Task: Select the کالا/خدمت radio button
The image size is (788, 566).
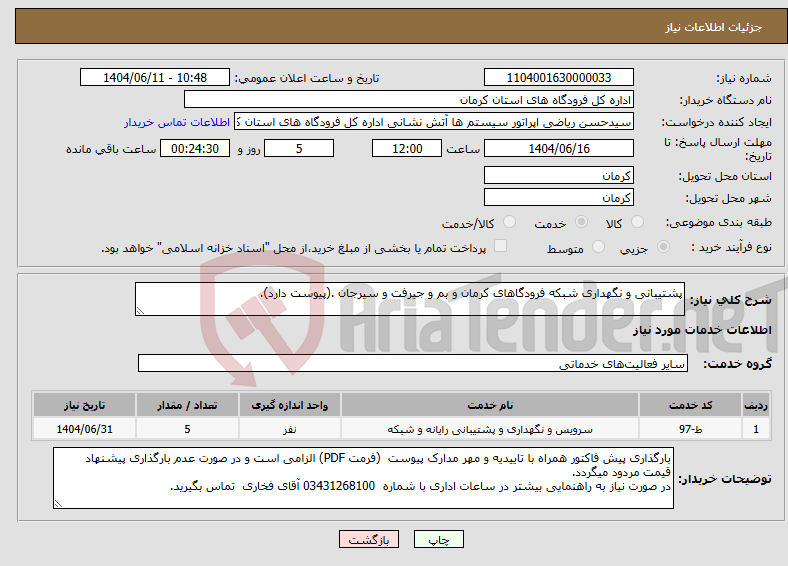Action: coord(509,222)
